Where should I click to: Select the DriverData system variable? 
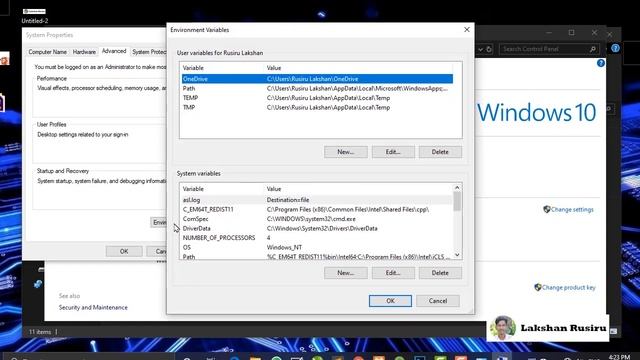317,229
